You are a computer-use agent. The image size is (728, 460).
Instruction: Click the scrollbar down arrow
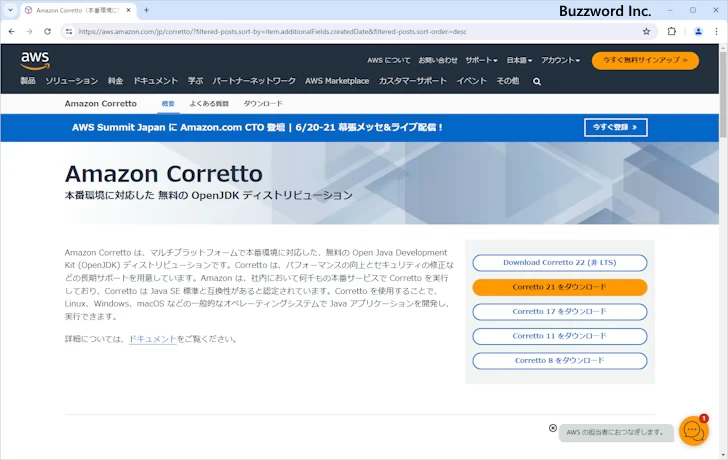point(723,455)
